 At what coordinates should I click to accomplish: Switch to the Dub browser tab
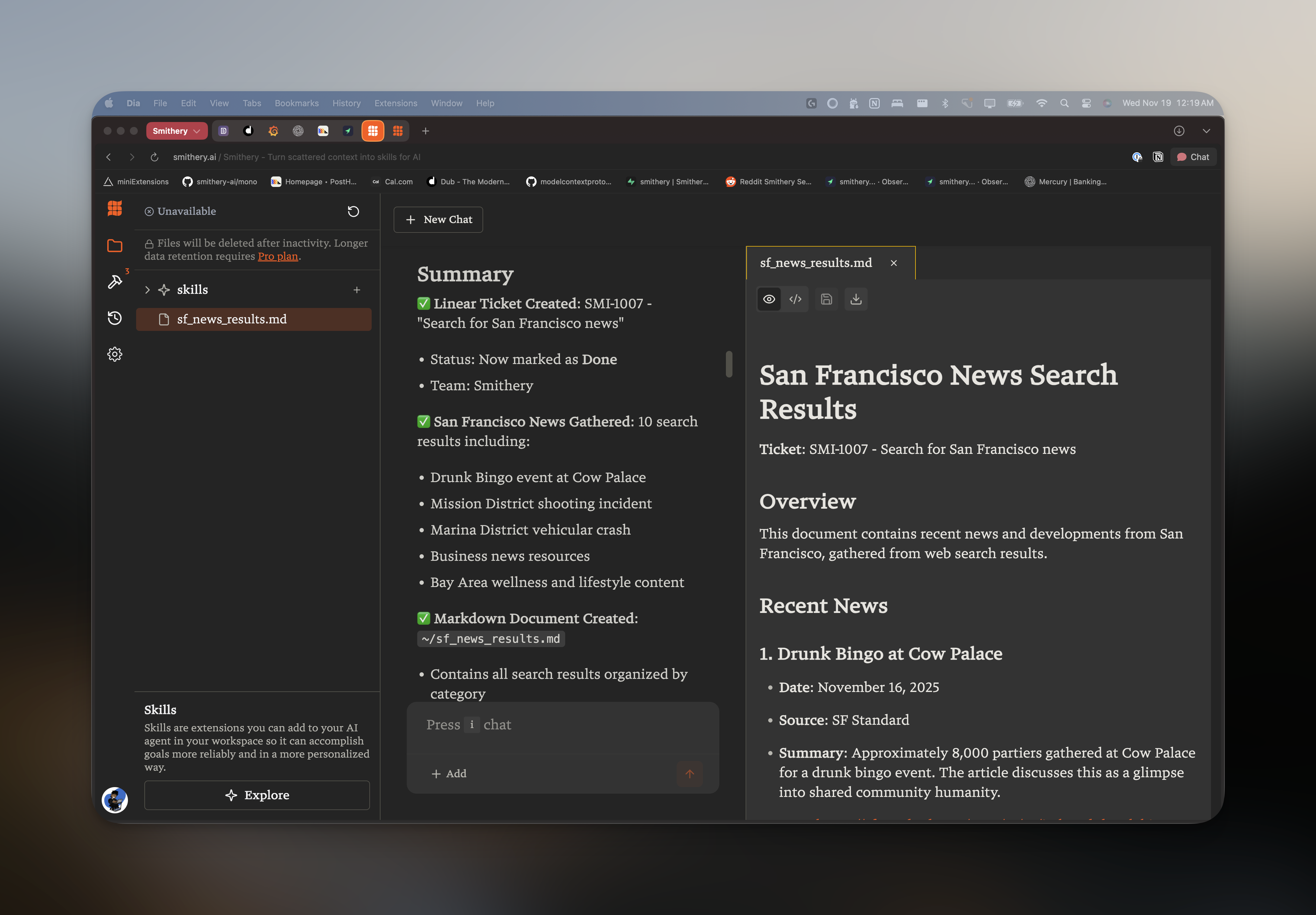[x=248, y=131]
